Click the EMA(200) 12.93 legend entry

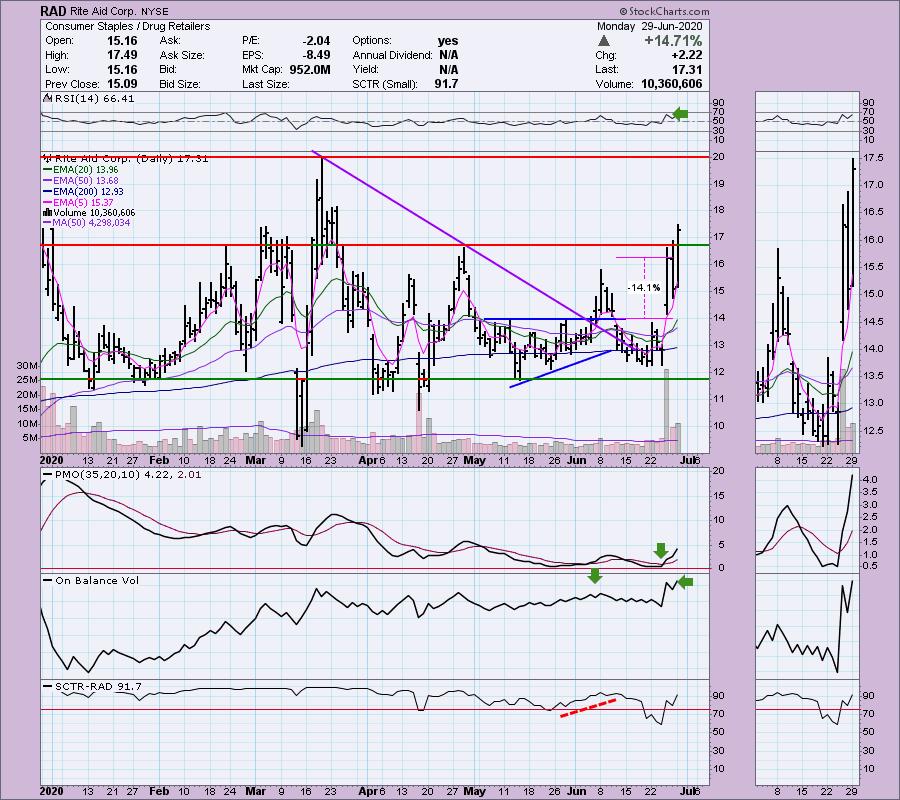tap(84, 192)
